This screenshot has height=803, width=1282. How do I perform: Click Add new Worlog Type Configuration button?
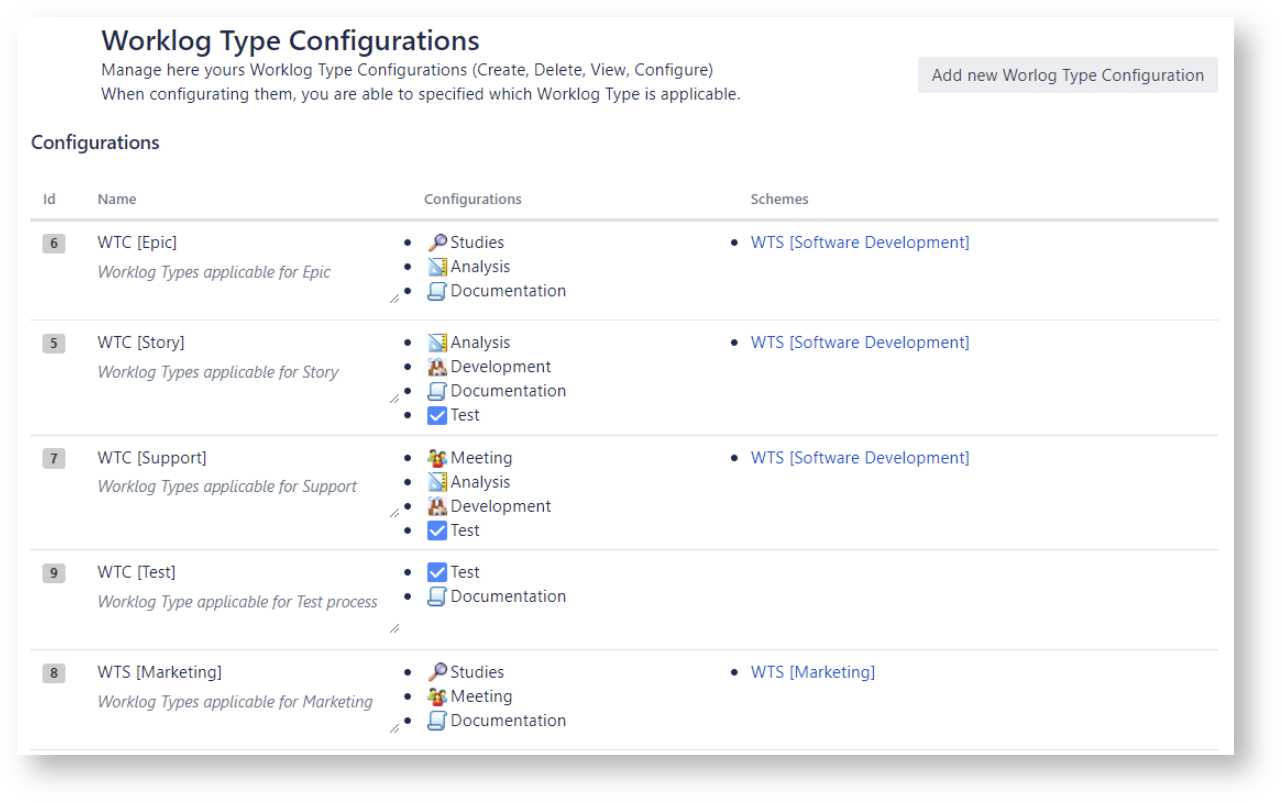[1067, 75]
